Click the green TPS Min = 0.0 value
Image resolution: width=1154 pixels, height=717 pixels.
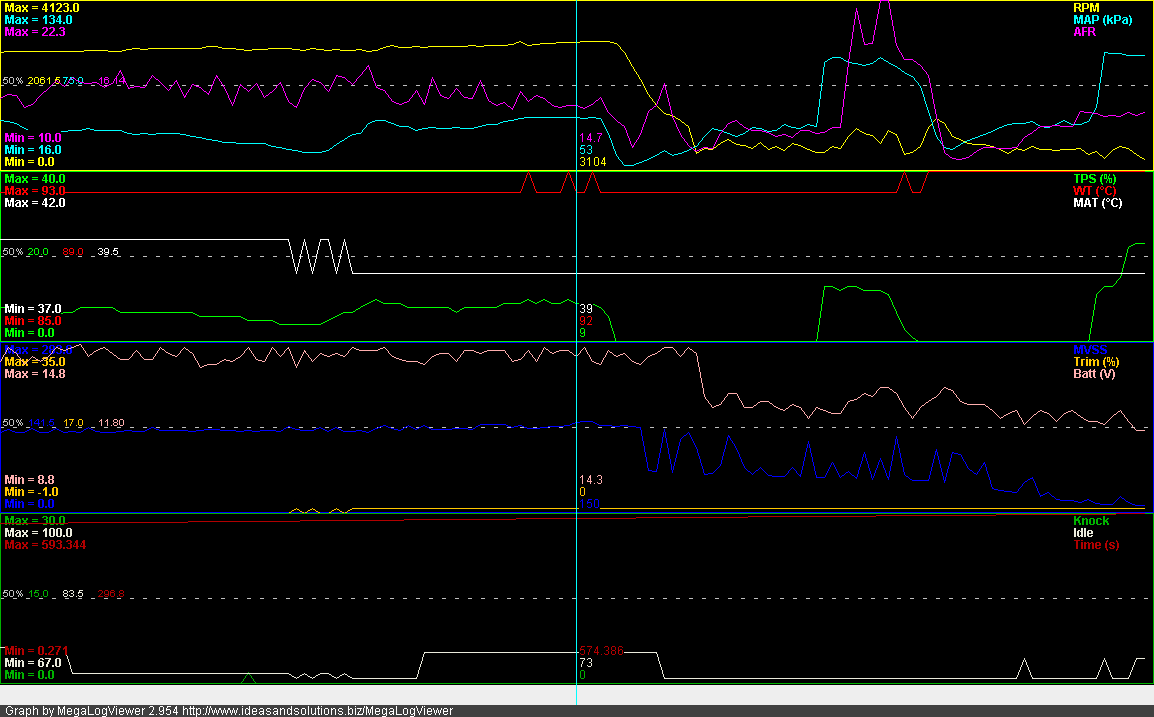(29, 332)
